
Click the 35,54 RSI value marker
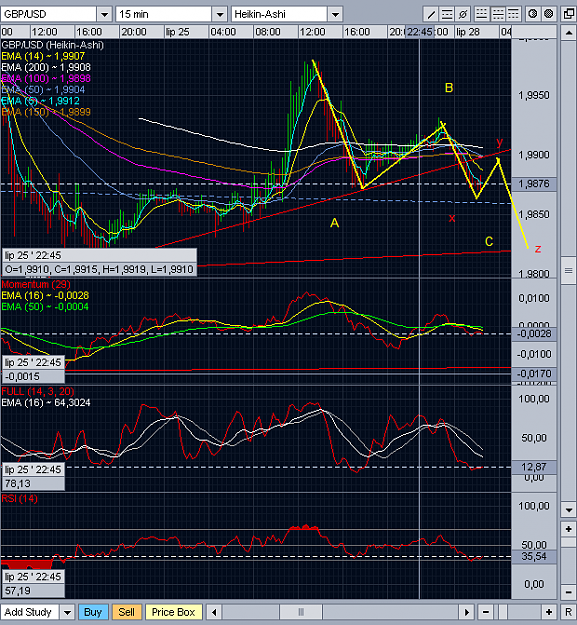click(534, 556)
